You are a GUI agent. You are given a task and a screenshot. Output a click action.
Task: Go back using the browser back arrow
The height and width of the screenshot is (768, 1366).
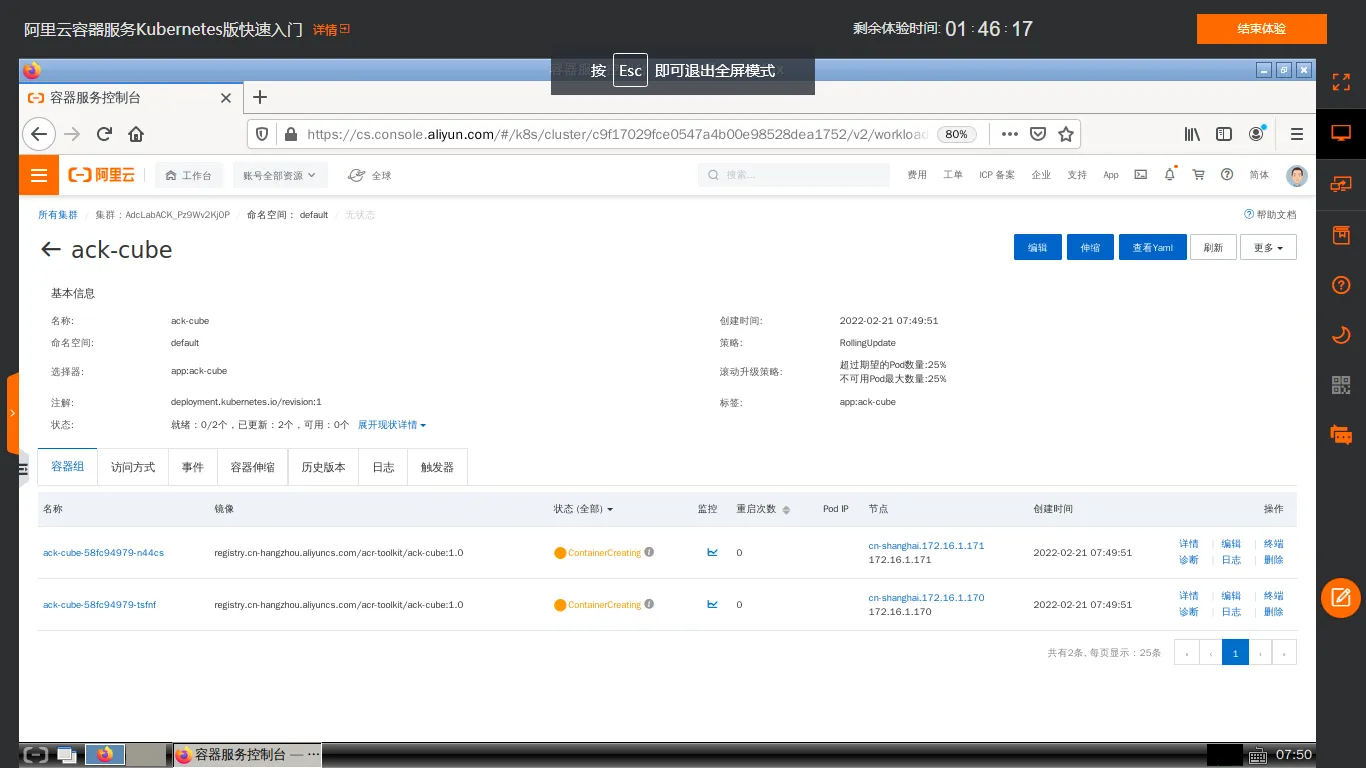coord(38,134)
